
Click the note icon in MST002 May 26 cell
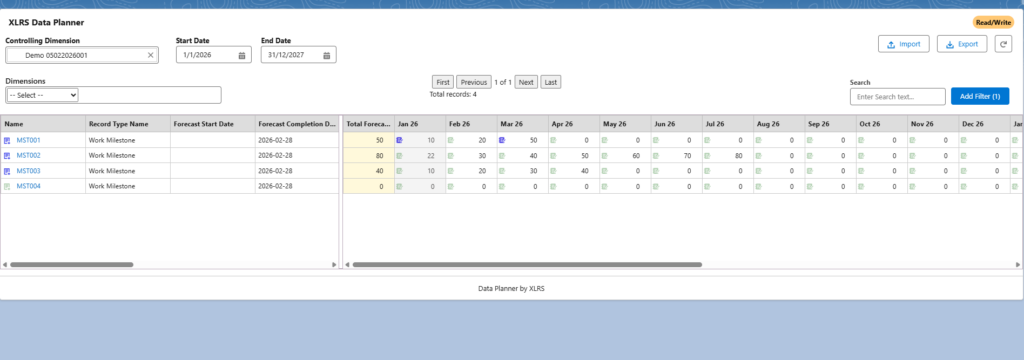605,155
